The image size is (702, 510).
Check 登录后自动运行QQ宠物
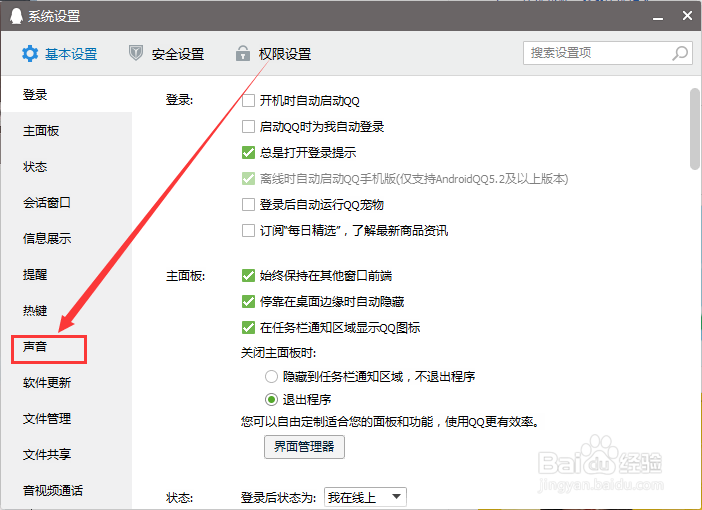[x=248, y=205]
